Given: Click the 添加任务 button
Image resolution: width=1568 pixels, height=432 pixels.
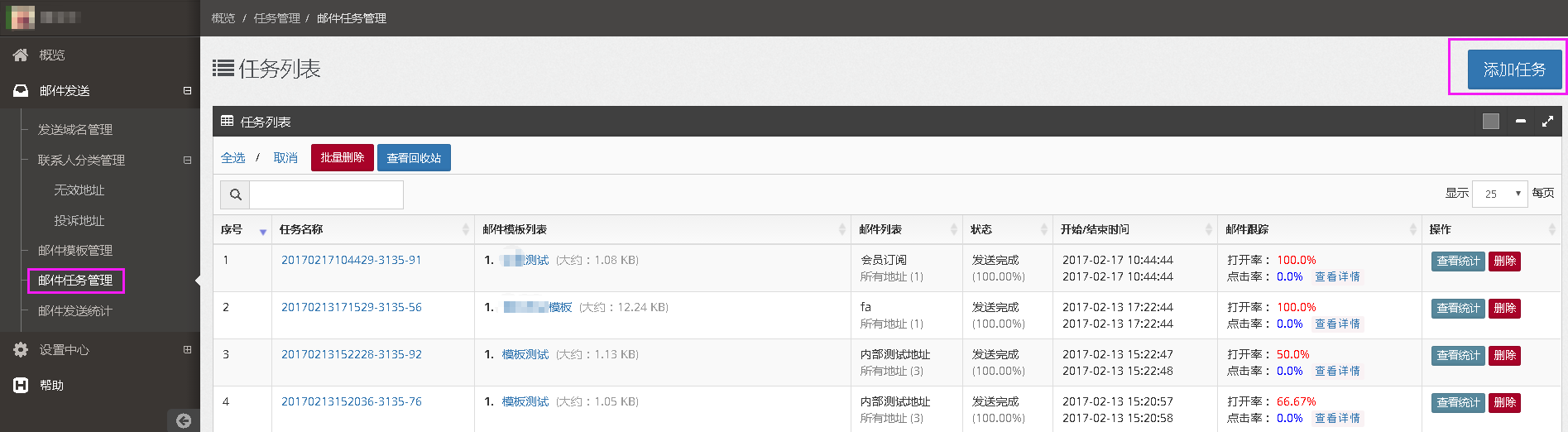Looking at the screenshot, I should [1514, 70].
